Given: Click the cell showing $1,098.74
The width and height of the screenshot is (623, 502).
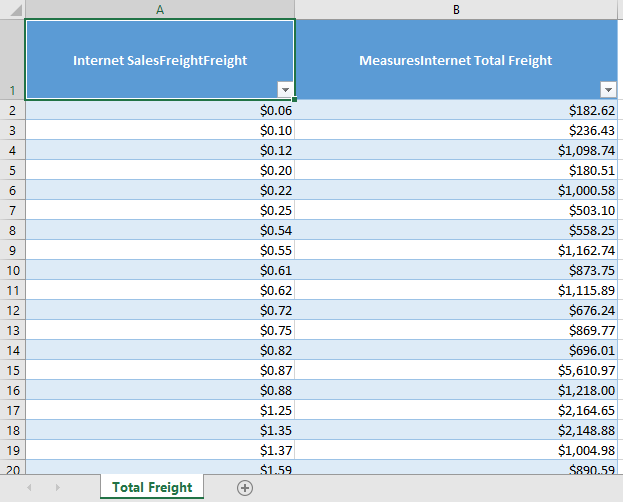Looking at the screenshot, I should [x=456, y=150].
